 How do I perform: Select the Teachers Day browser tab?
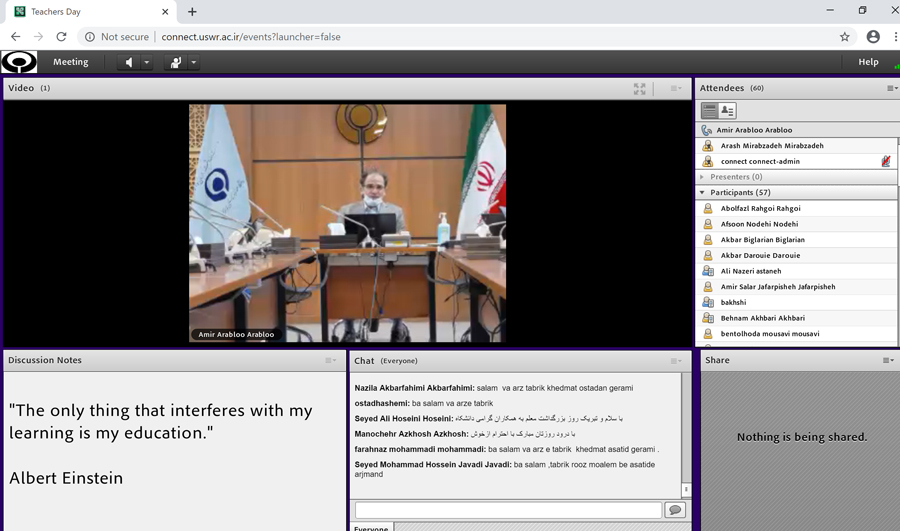click(x=92, y=11)
